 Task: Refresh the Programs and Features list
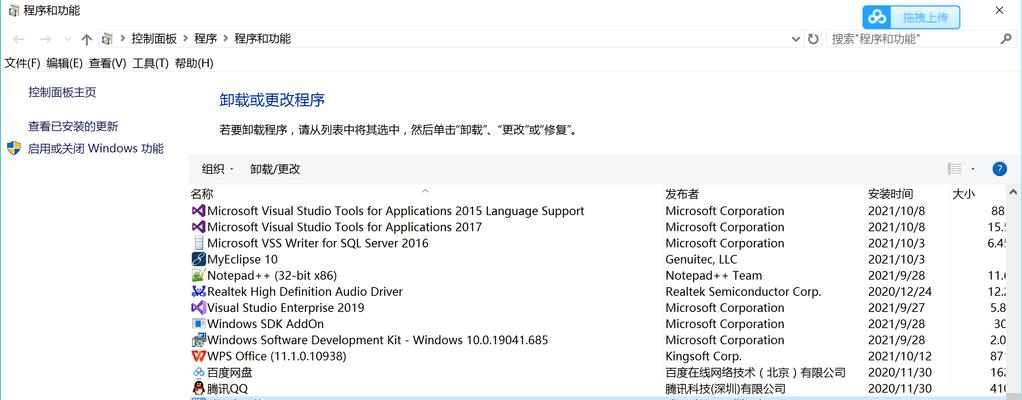pos(813,39)
